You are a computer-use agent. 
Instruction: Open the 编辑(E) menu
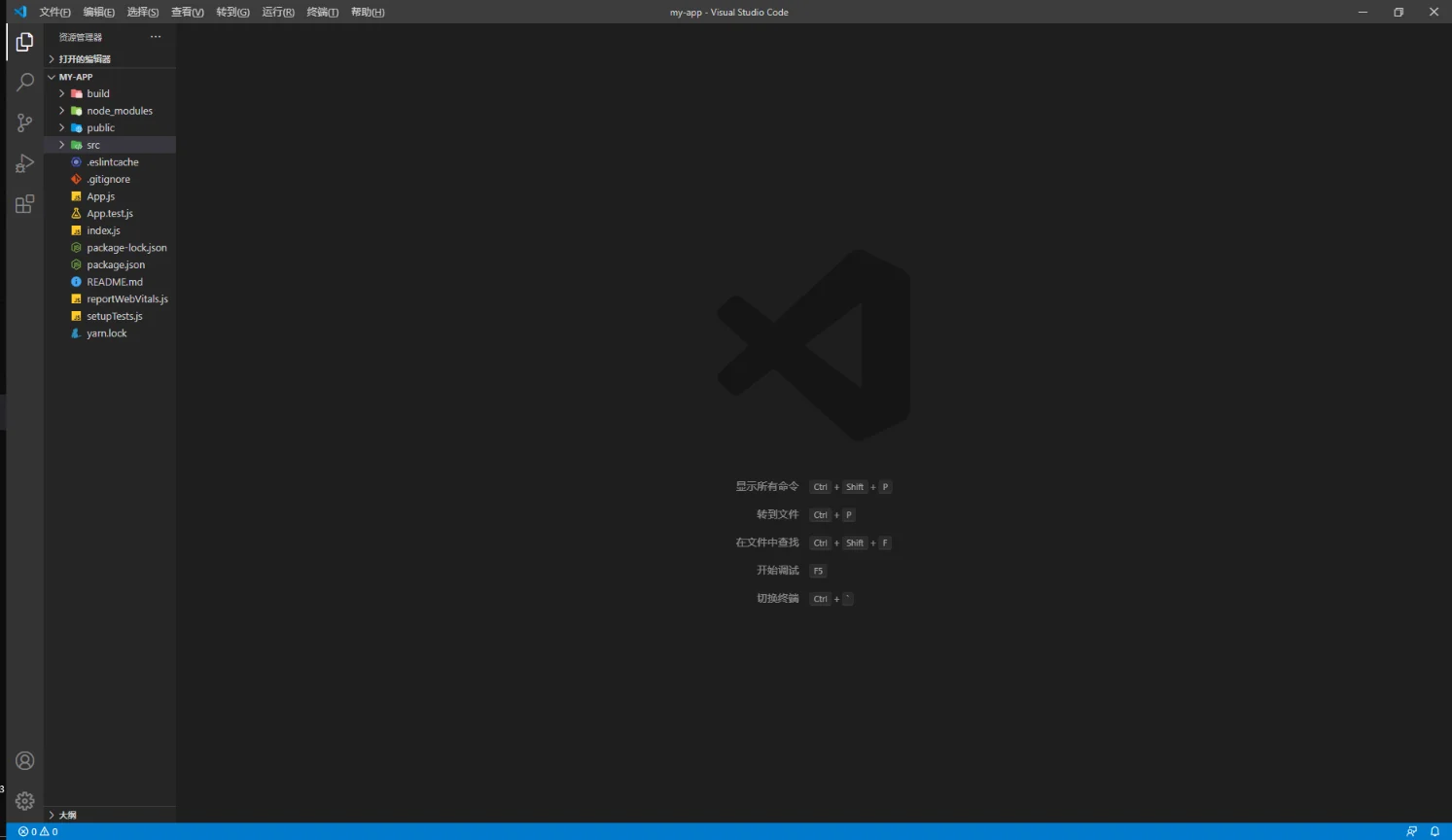[x=98, y=12]
